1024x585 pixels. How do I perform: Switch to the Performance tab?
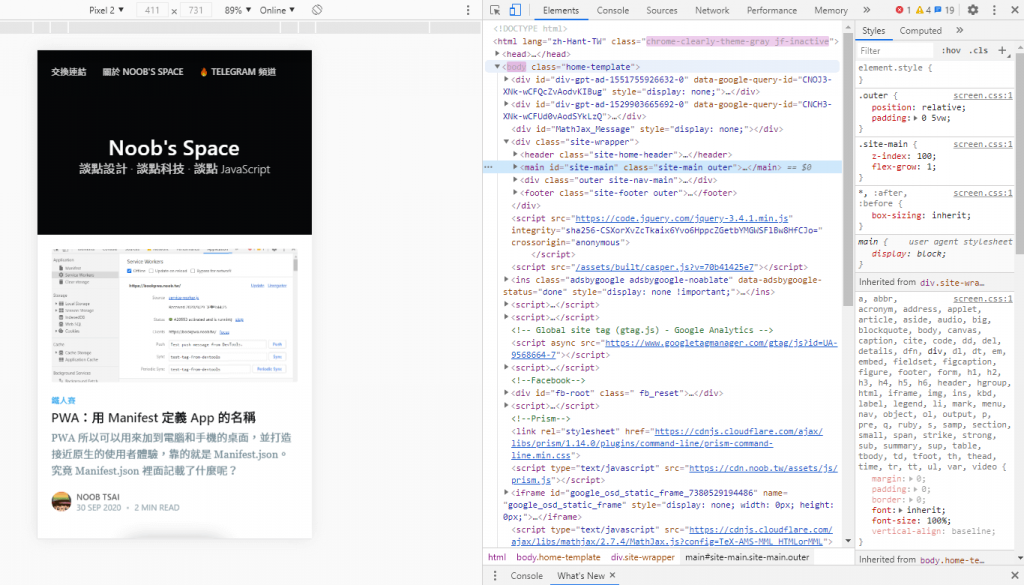771,10
